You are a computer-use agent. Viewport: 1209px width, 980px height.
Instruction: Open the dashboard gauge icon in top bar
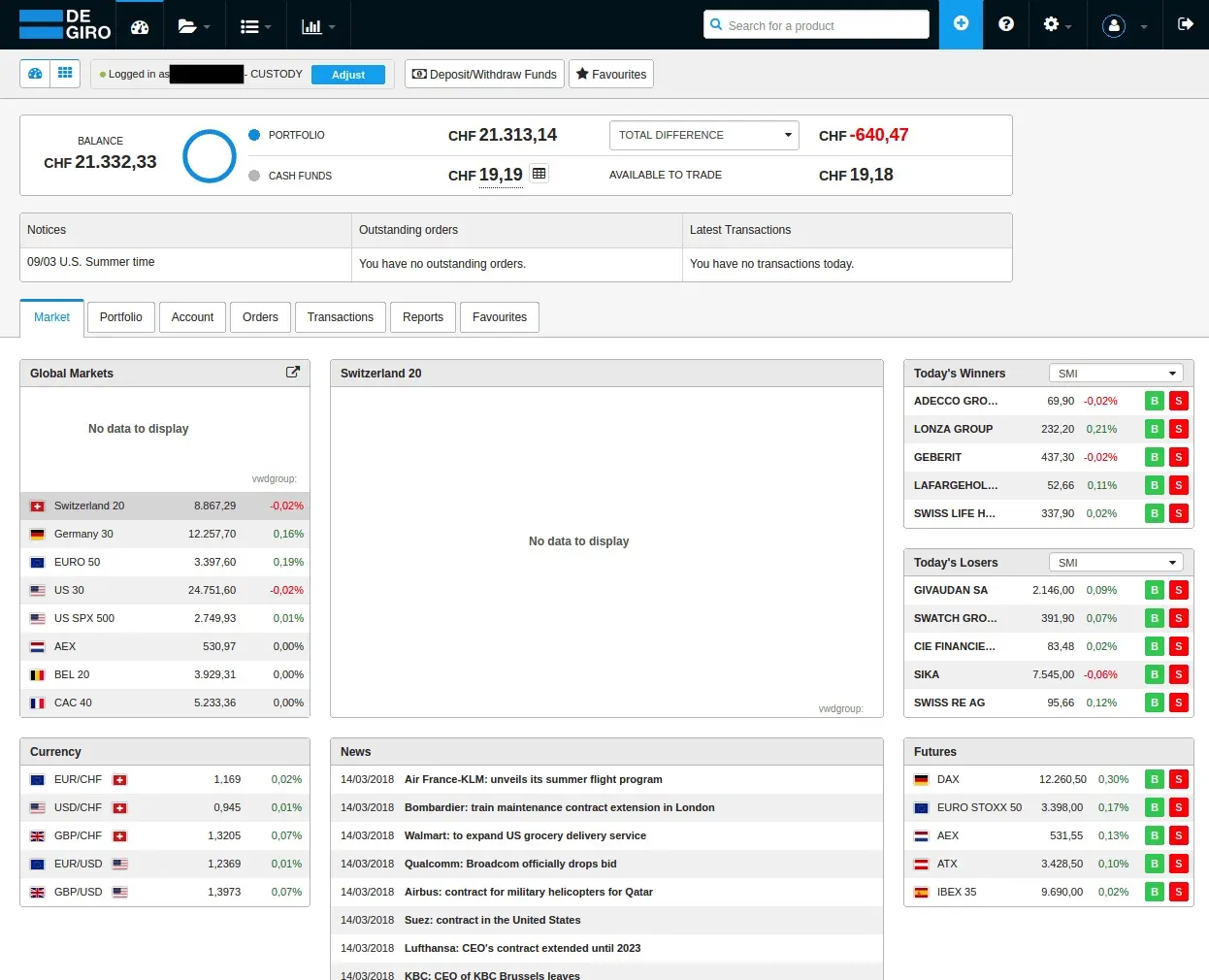coord(140,26)
